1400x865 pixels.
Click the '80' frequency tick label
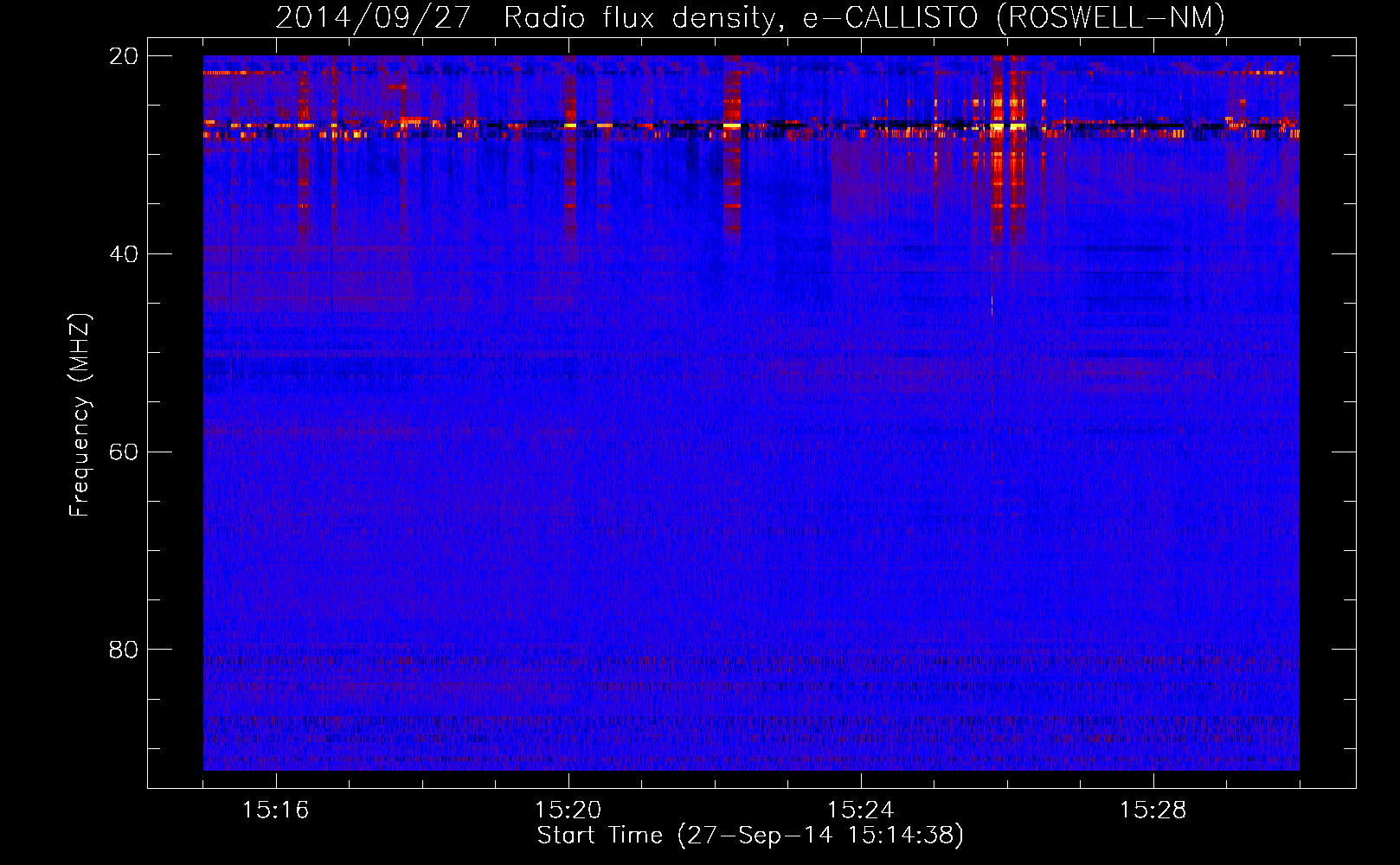124,650
